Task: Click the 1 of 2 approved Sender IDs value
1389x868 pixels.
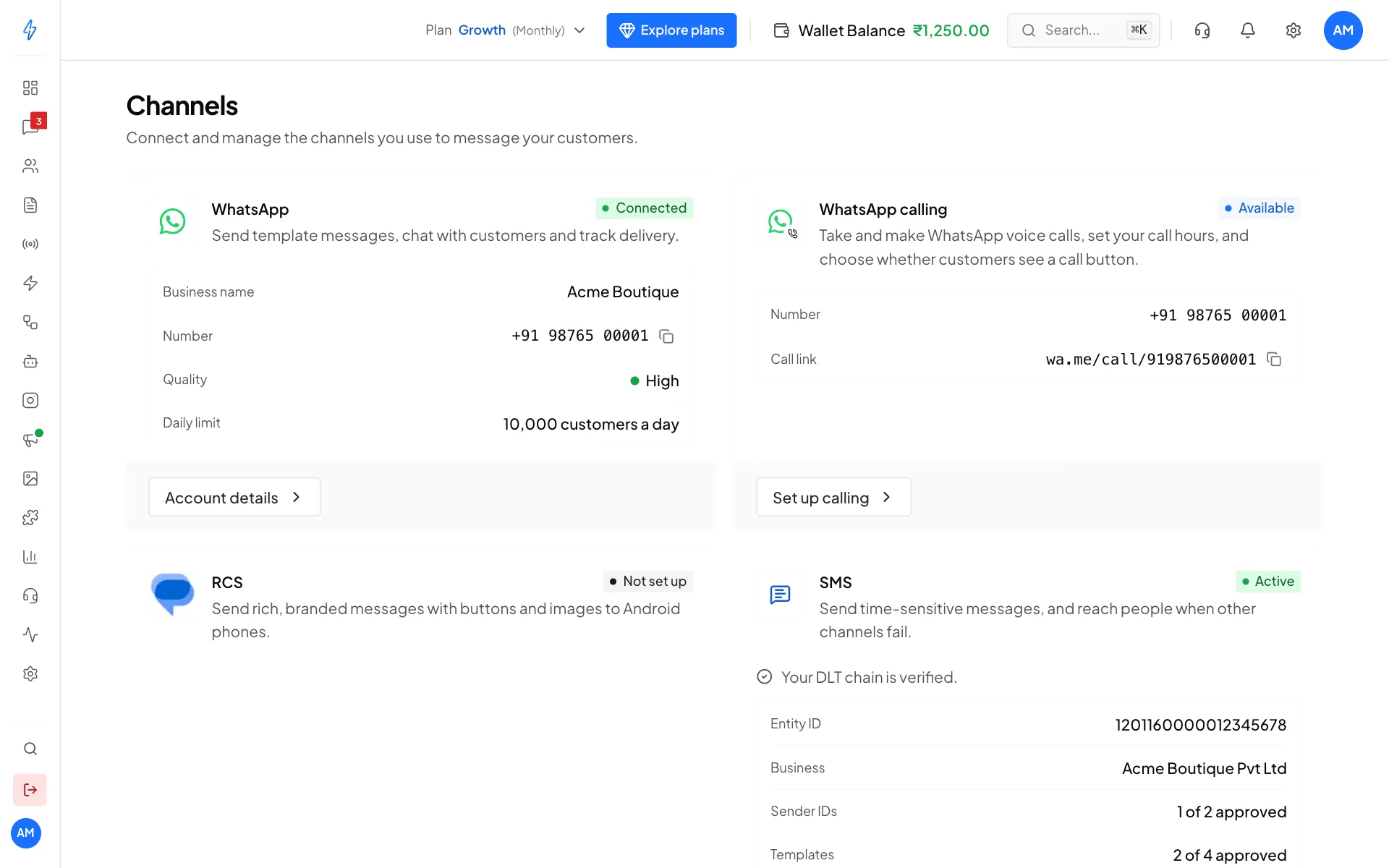Action: click(x=1231, y=812)
